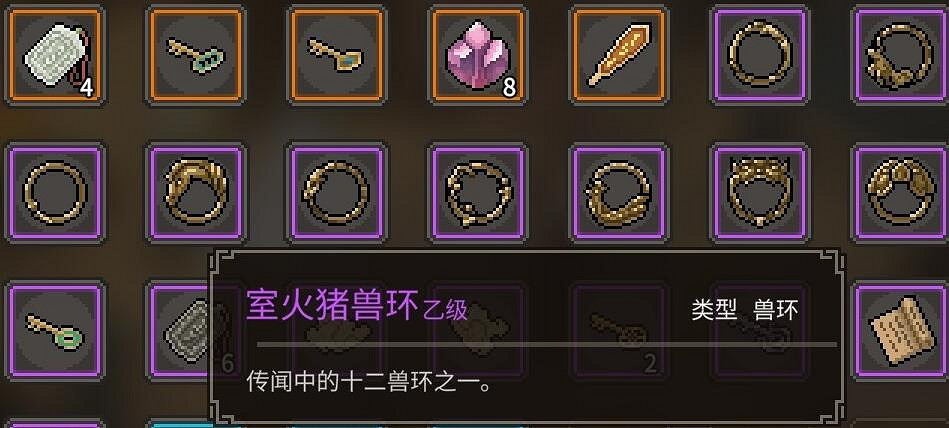949x428 pixels.
Task: Pick the key with green chain links
Action: pos(196,55)
